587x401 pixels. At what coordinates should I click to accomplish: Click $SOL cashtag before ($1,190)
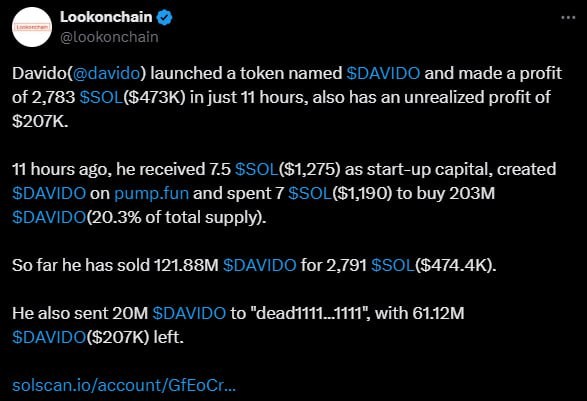(310, 193)
